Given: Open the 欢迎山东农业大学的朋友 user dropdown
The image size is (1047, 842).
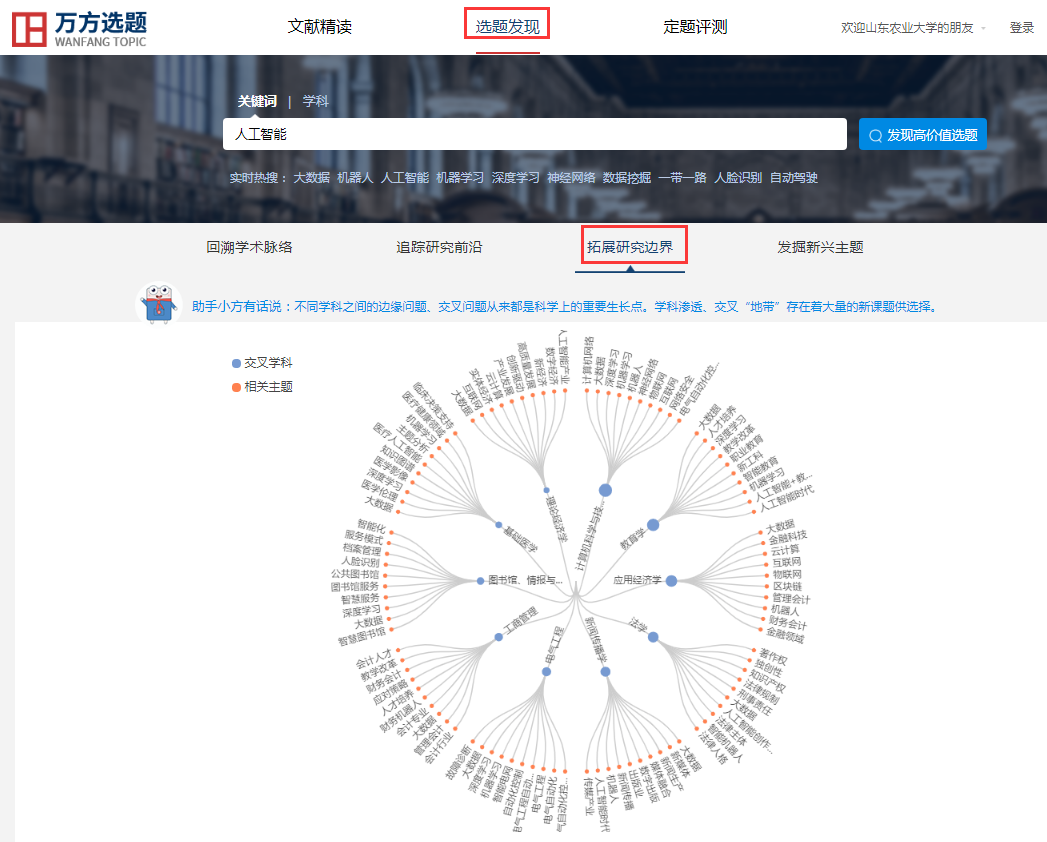Looking at the screenshot, I should [913, 28].
